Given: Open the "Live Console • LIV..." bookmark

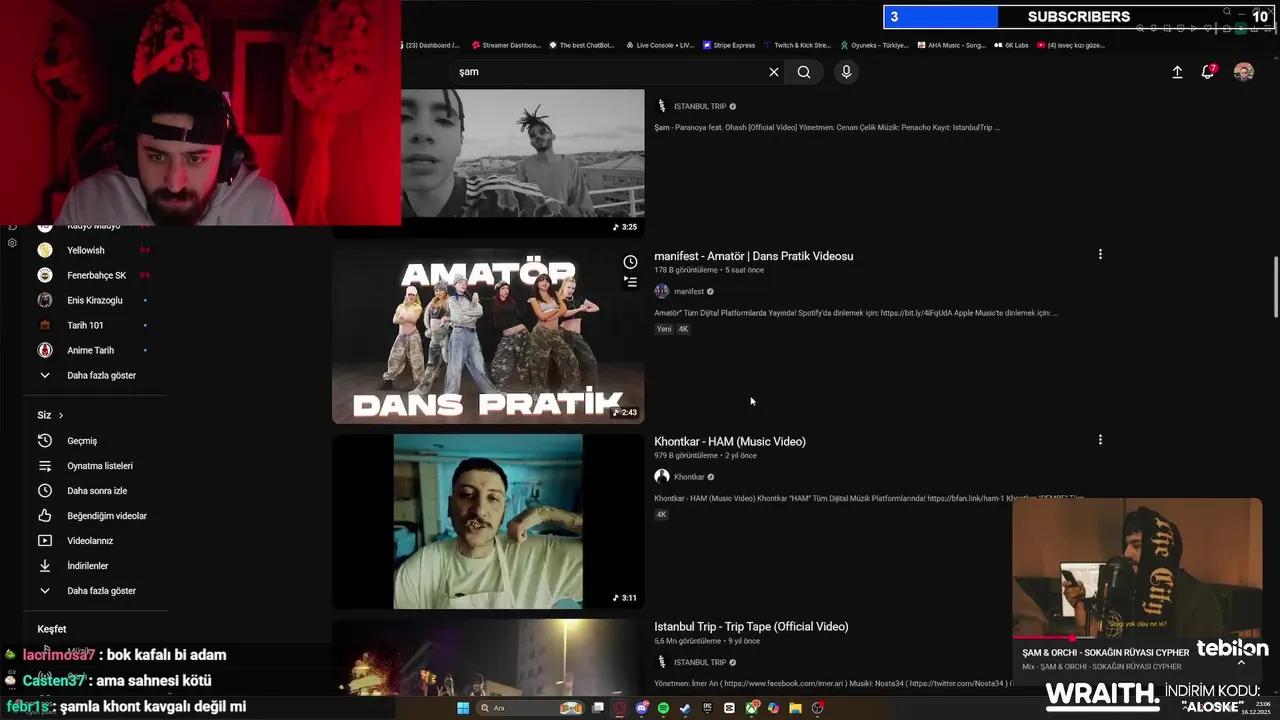Looking at the screenshot, I should tap(660, 45).
